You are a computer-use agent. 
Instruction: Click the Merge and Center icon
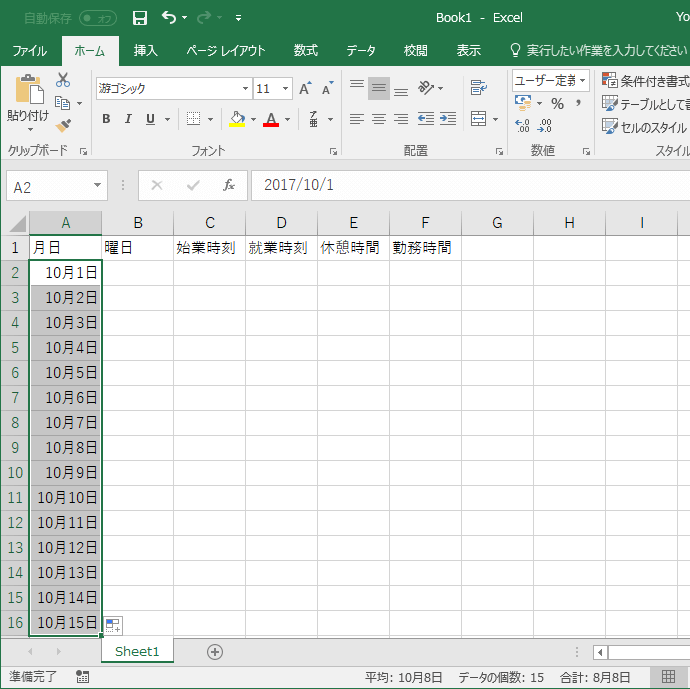[478, 119]
